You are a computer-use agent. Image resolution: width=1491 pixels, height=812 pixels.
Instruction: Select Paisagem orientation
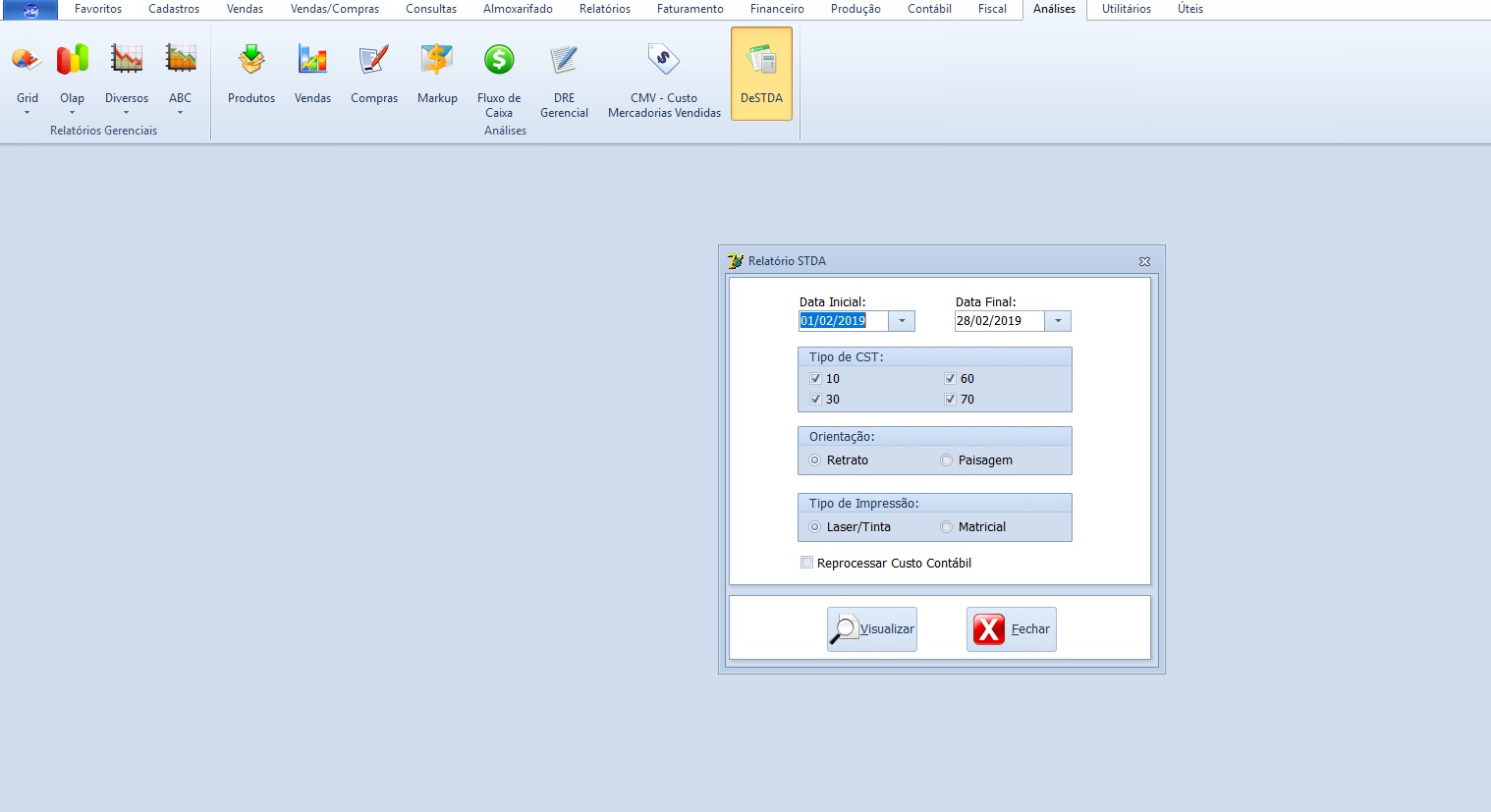pyautogui.click(x=947, y=460)
